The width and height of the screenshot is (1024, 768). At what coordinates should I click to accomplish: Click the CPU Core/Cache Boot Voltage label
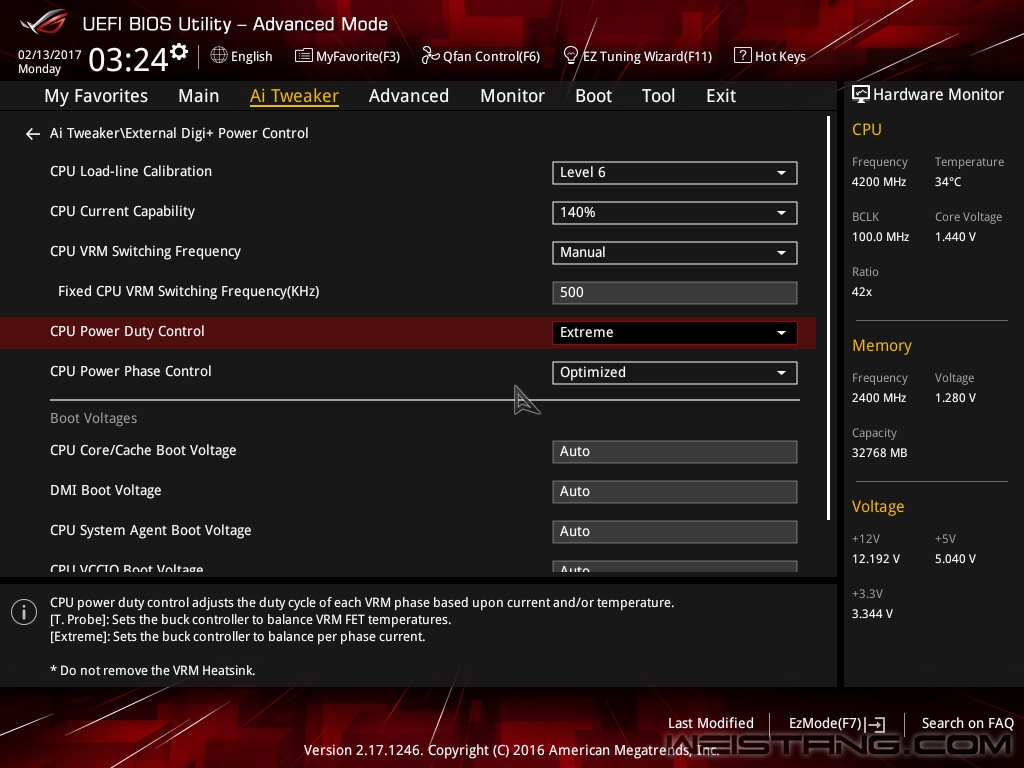[143, 451]
